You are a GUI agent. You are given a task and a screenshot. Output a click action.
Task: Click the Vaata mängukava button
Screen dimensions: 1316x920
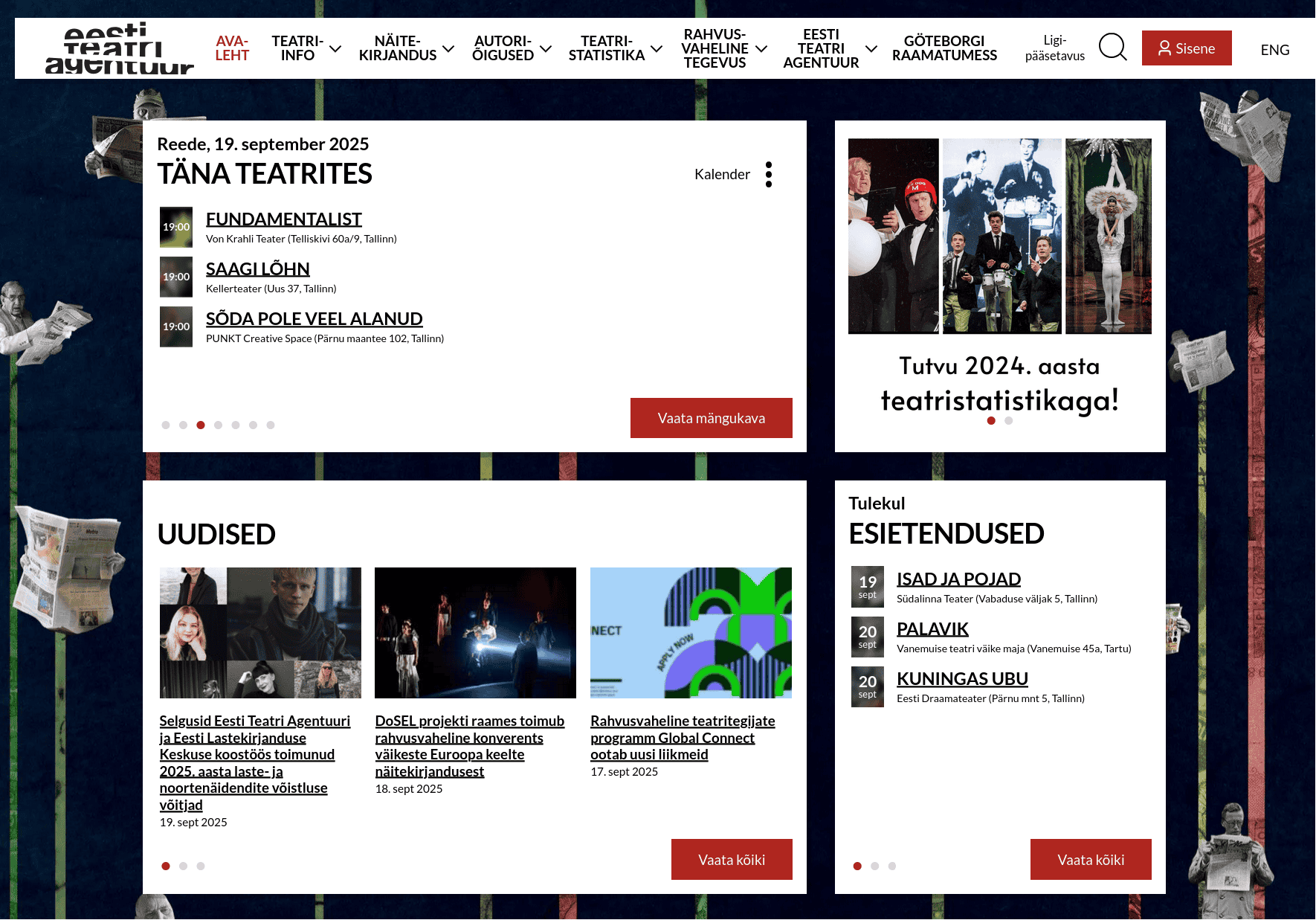tap(711, 418)
